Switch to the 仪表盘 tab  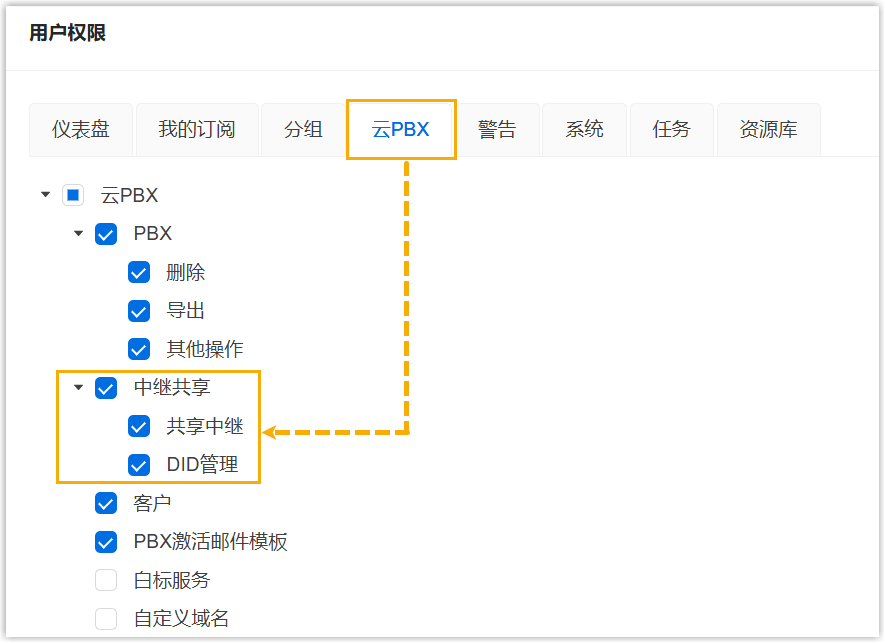[x=81, y=130]
